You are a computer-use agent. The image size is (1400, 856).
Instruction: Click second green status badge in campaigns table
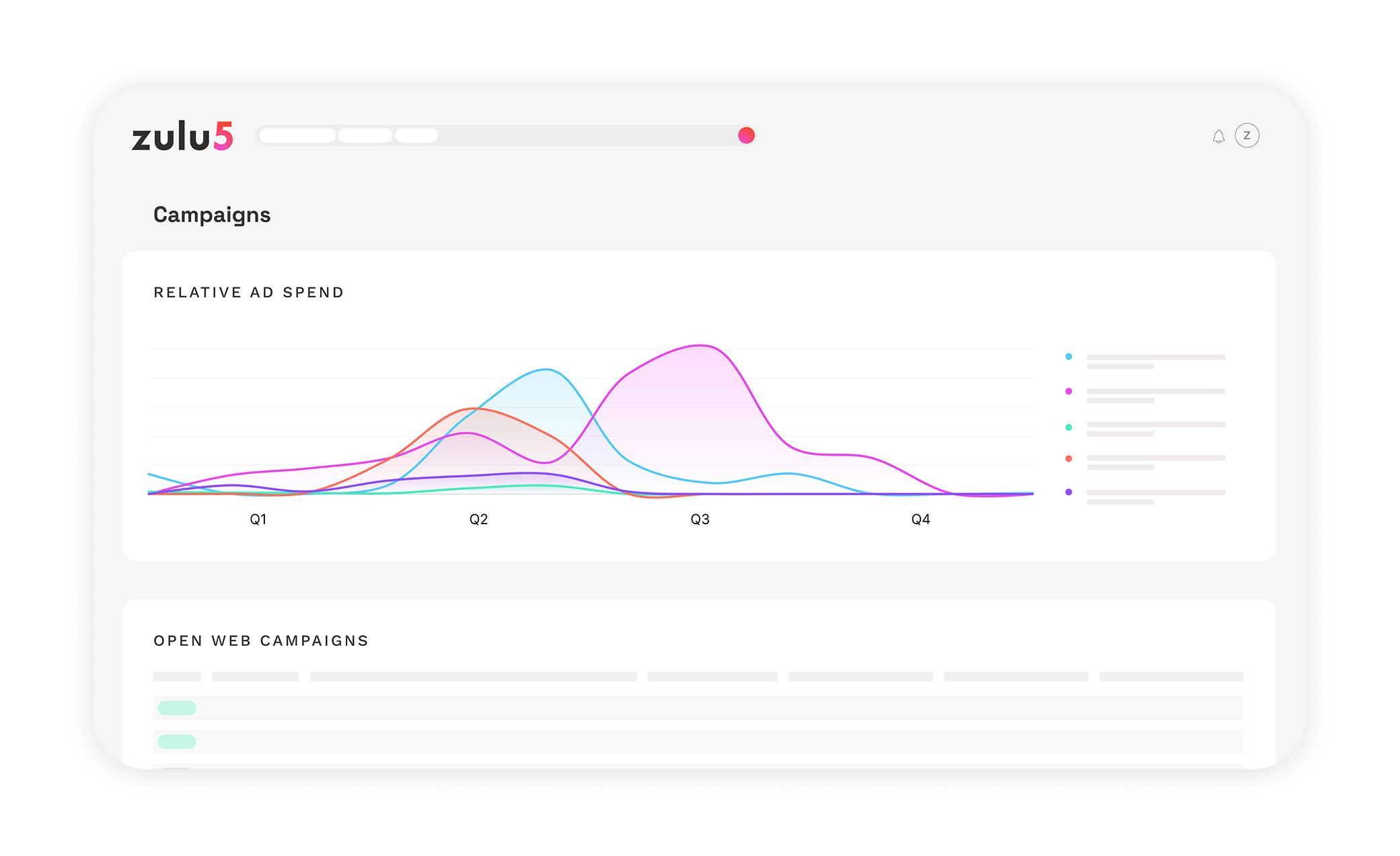point(177,742)
